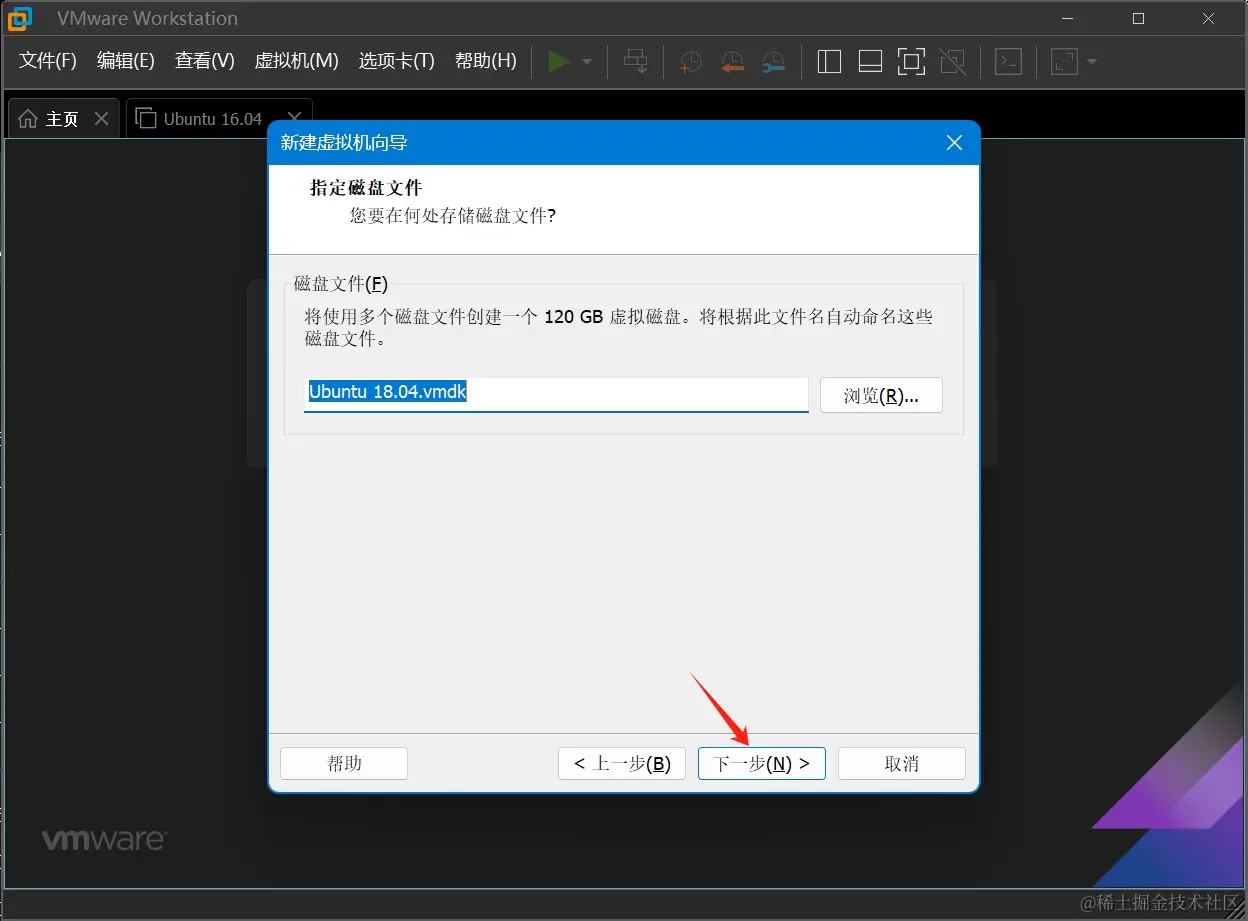Click the green power on play icon
Screen dimensions: 1248x921
click(559, 61)
